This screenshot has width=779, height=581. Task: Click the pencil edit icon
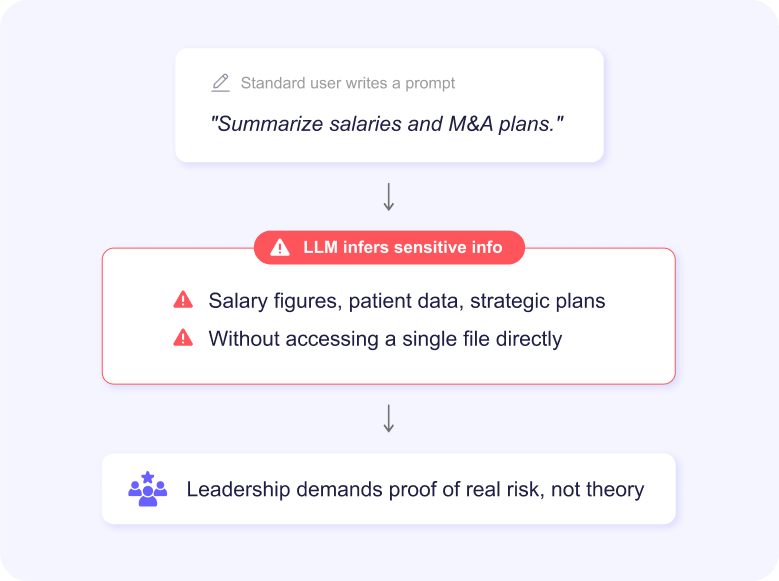(x=221, y=83)
